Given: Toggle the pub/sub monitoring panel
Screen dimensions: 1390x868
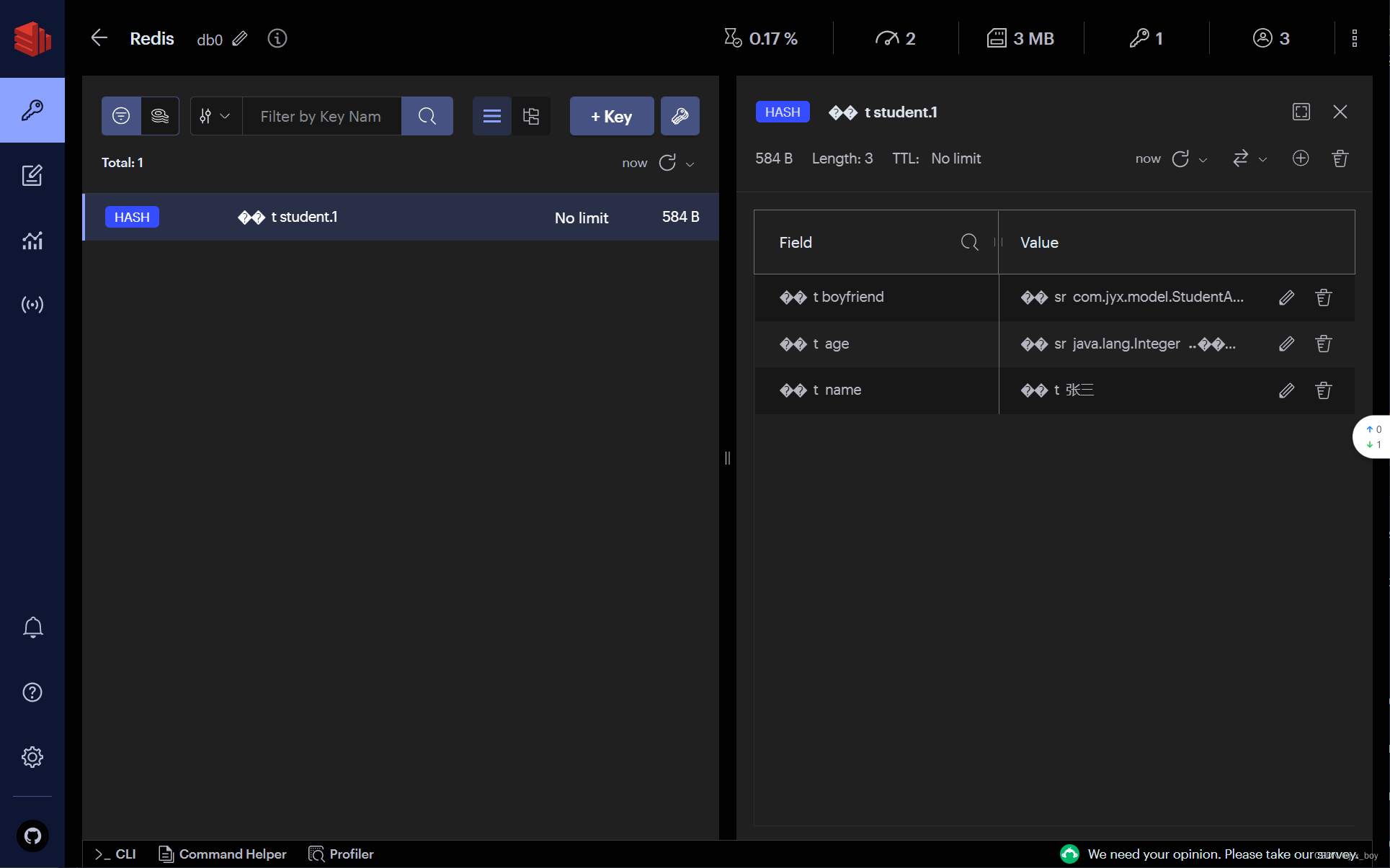Looking at the screenshot, I should pos(32,304).
